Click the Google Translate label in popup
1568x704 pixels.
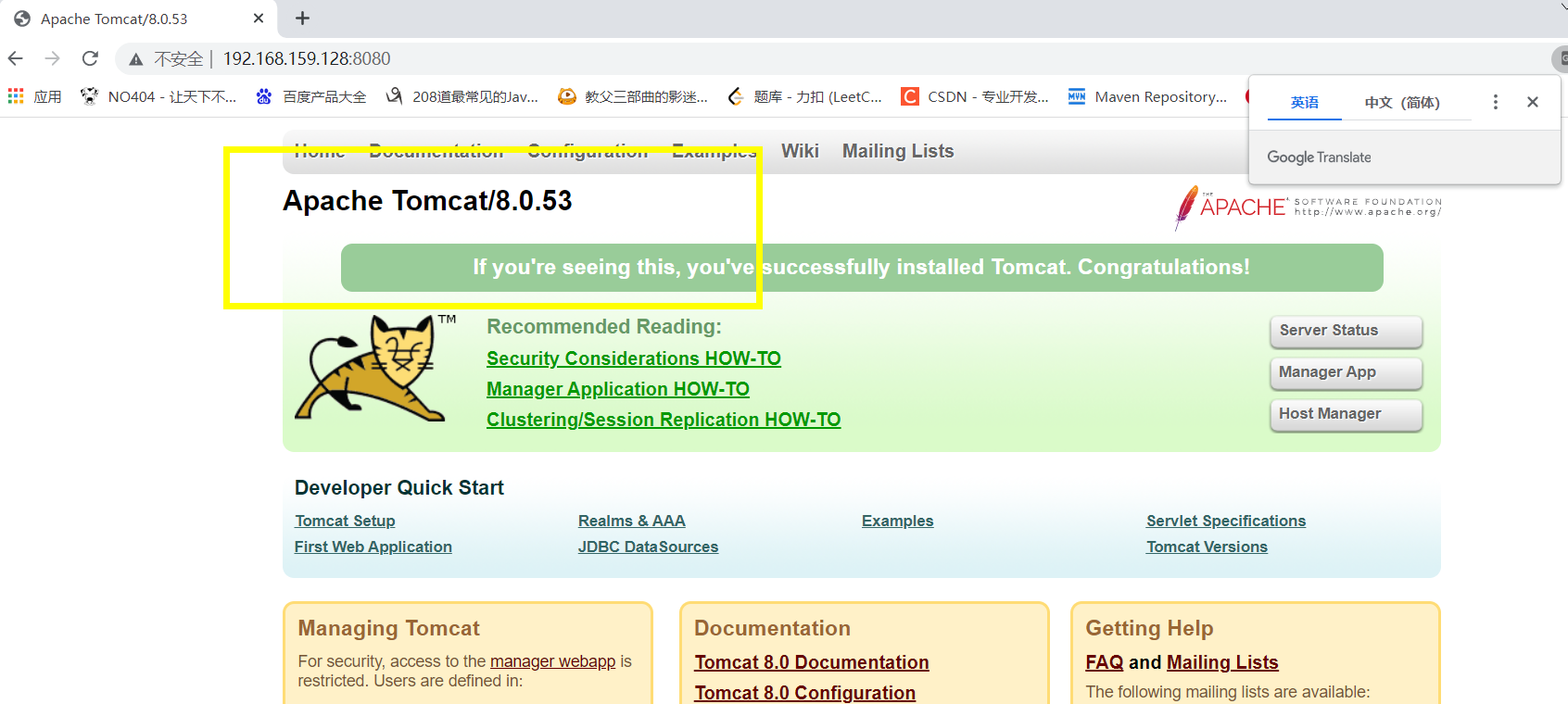point(1319,157)
